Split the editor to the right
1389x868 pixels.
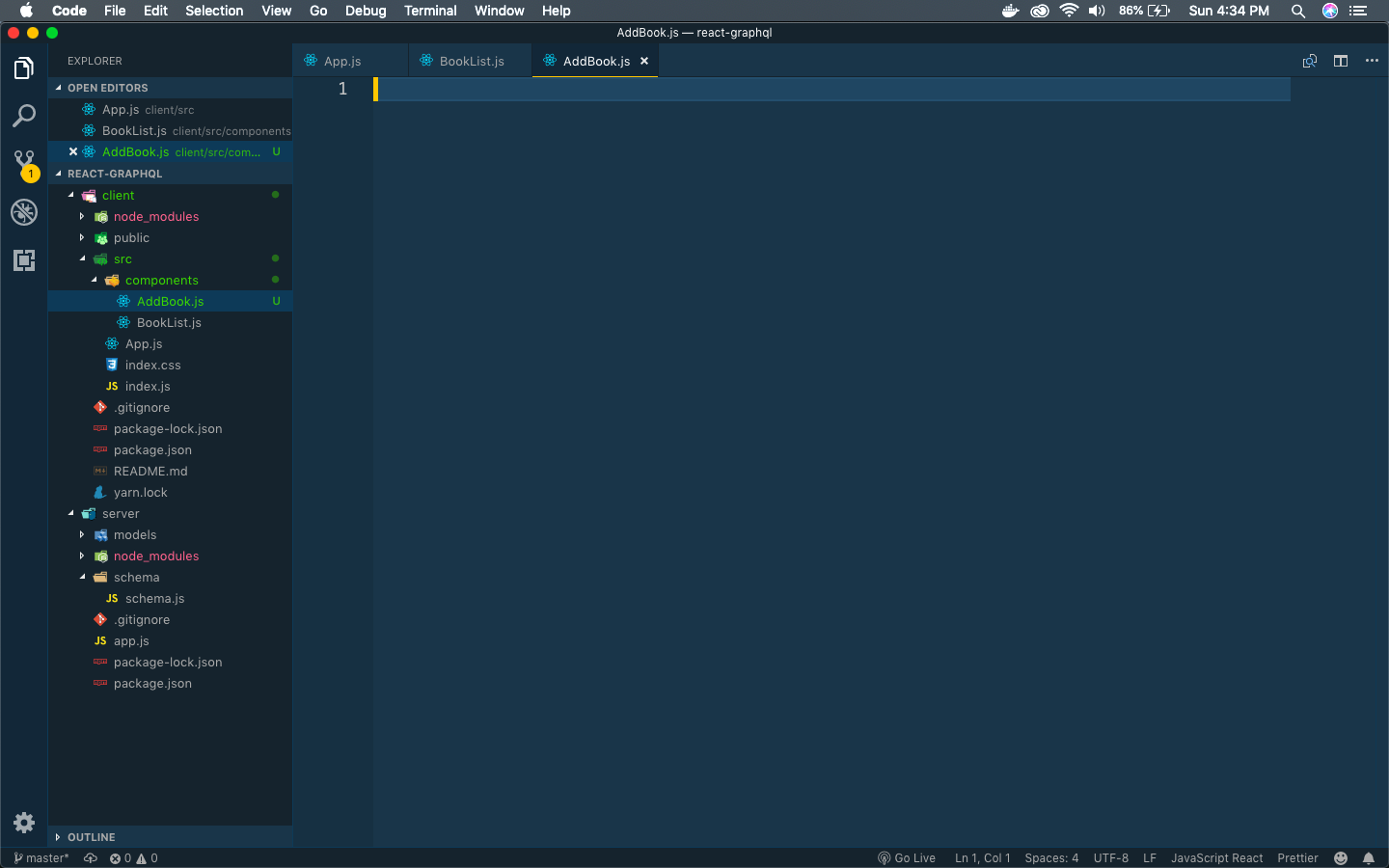pyautogui.click(x=1341, y=61)
